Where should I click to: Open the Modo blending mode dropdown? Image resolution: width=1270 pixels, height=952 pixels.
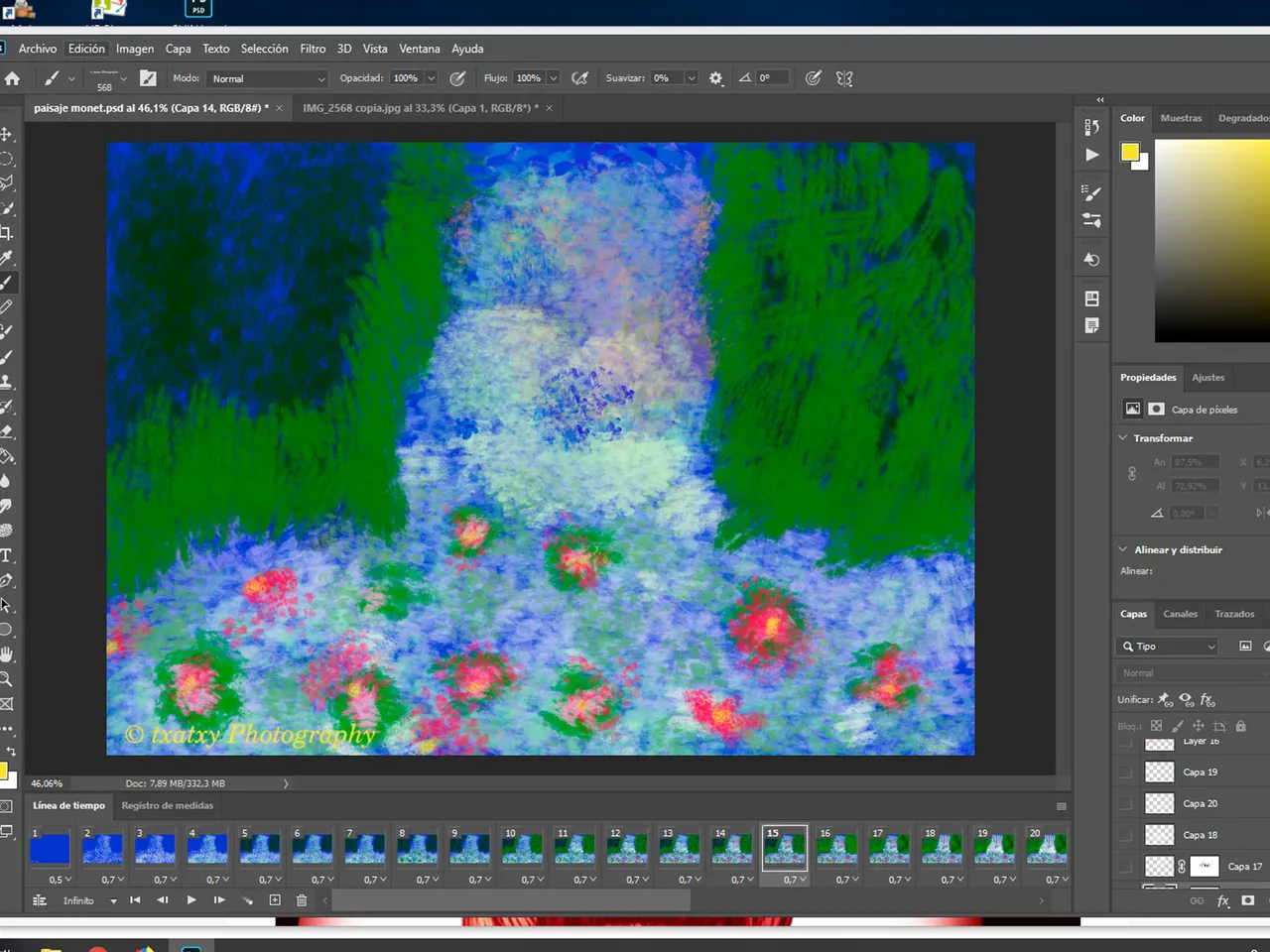pyautogui.click(x=267, y=78)
